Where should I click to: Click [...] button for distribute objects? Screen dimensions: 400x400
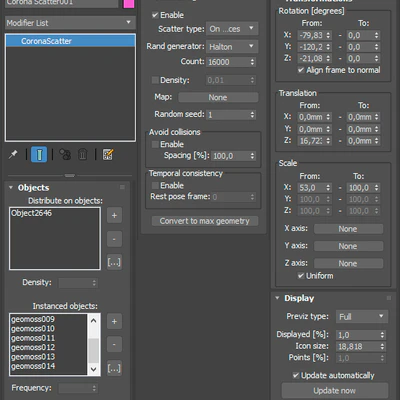[x=114, y=262]
